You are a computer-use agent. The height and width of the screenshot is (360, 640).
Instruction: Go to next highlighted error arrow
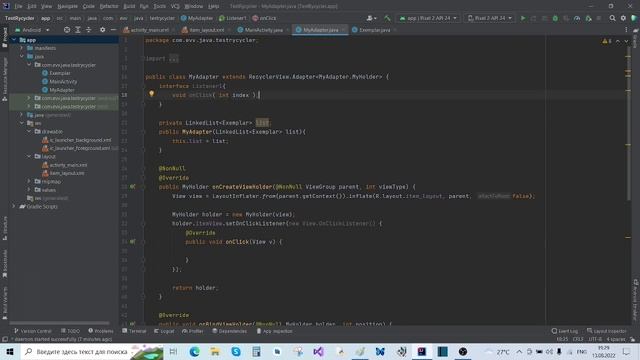tap(626, 41)
